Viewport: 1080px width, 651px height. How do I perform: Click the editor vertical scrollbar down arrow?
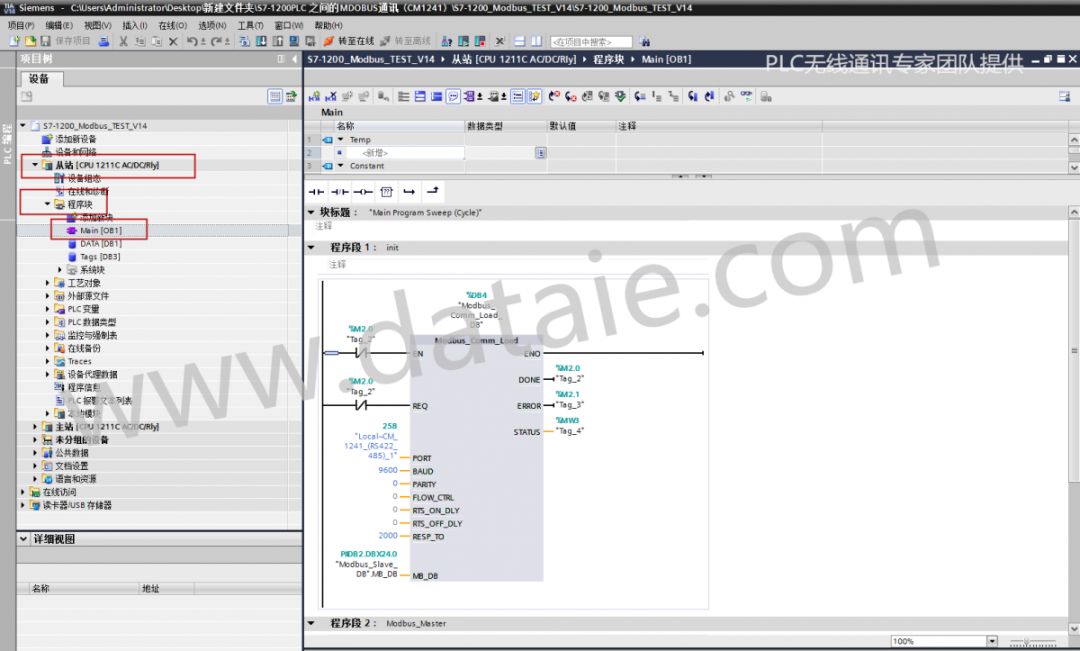click(1074, 628)
